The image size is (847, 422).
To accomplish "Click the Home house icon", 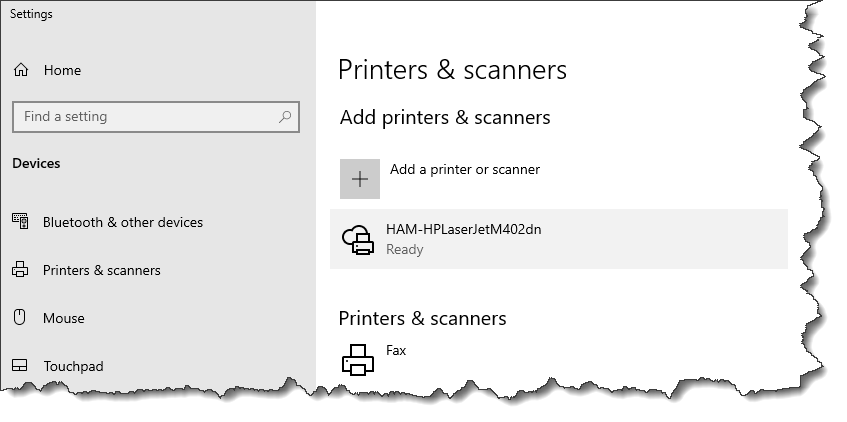I will pos(21,70).
